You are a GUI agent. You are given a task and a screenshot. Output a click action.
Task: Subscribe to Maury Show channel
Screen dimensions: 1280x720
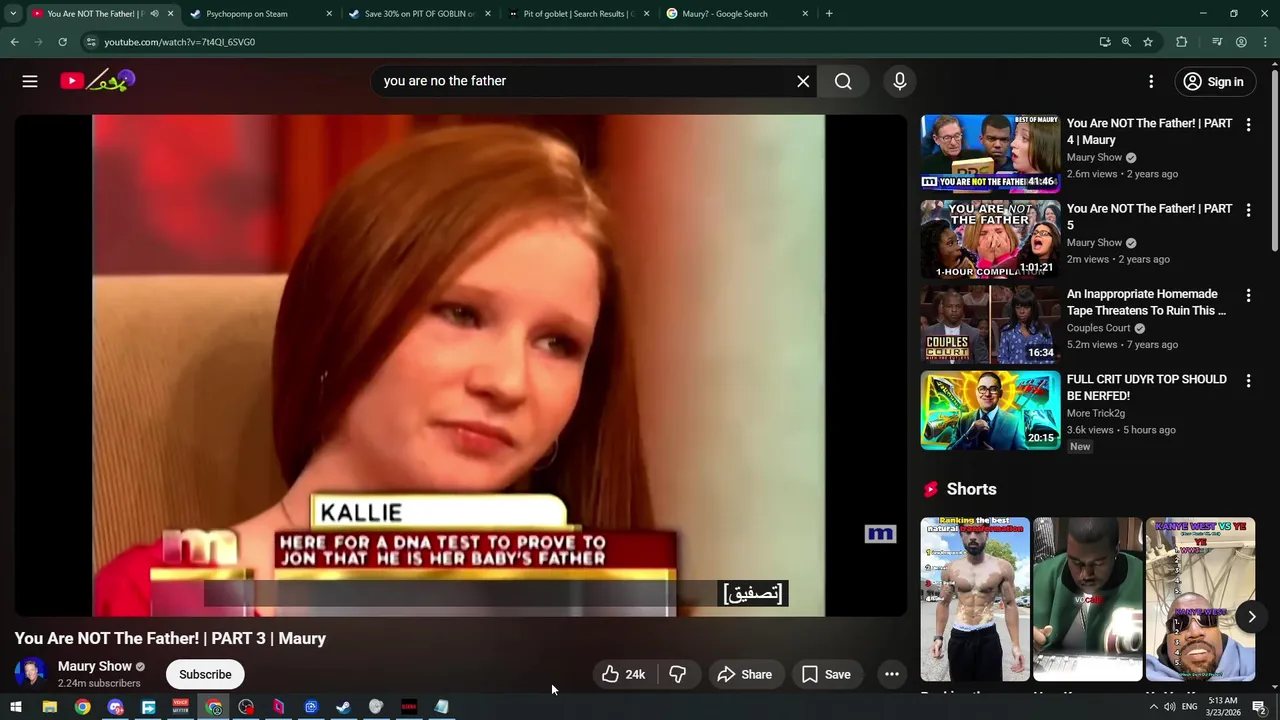(205, 674)
